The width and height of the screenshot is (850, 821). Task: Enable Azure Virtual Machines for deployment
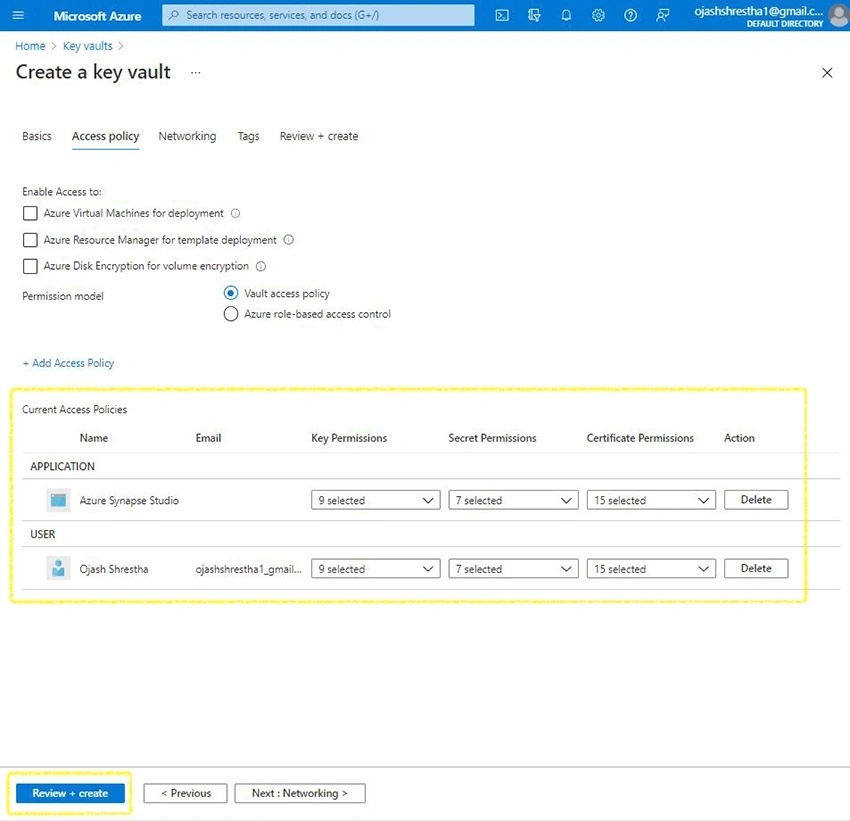pos(30,213)
